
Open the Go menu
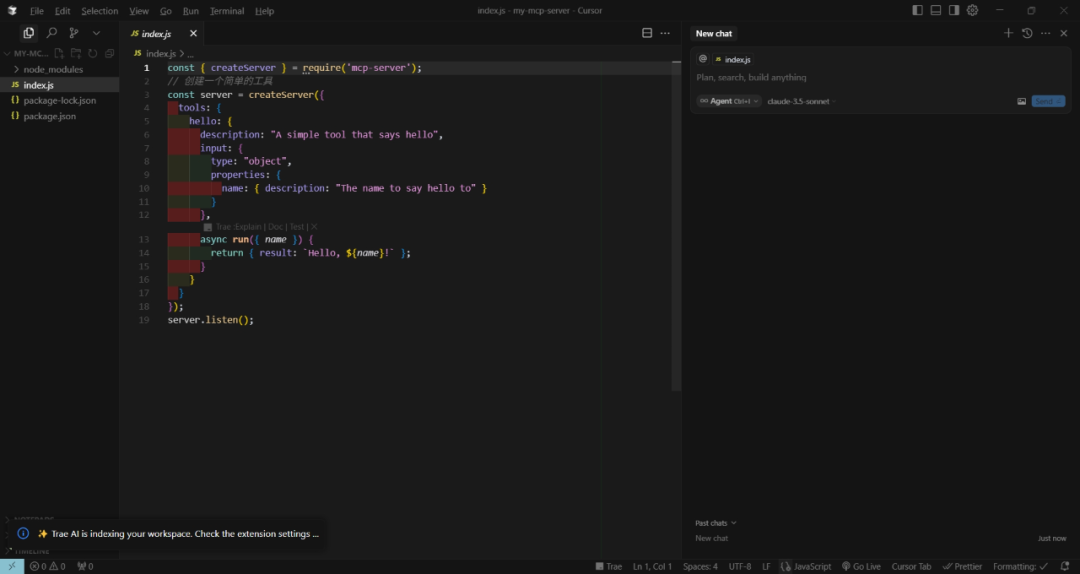tap(166, 11)
